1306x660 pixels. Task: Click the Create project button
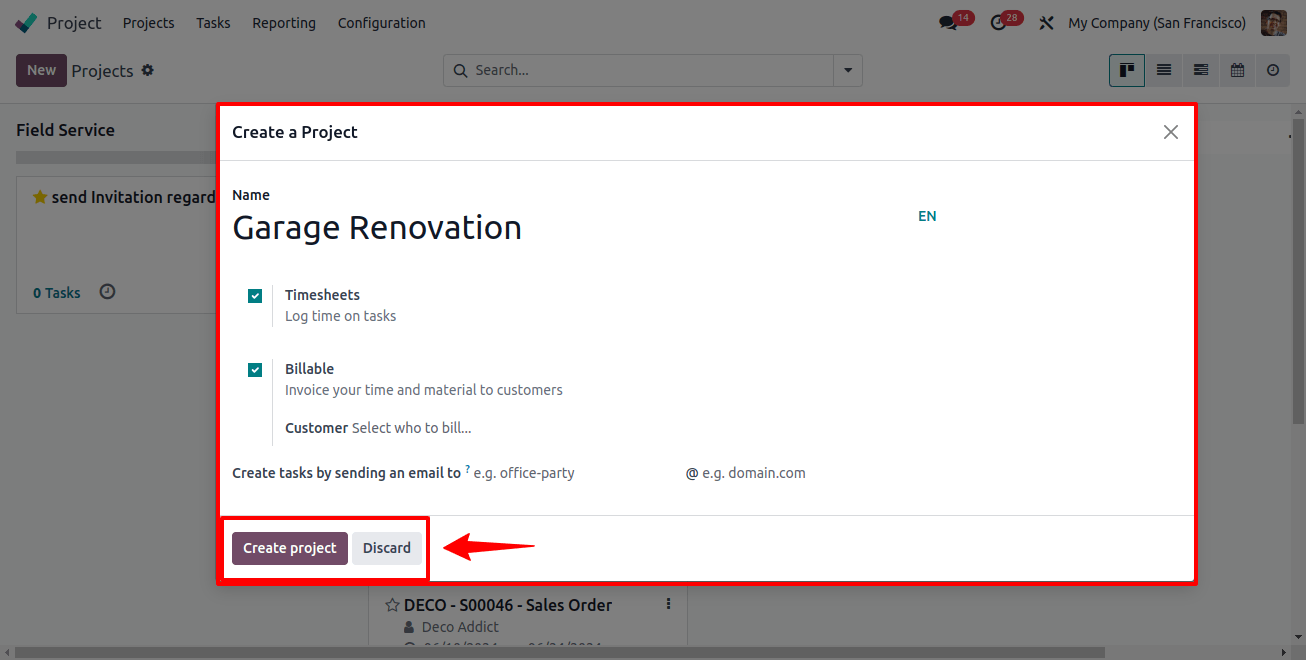coord(290,548)
